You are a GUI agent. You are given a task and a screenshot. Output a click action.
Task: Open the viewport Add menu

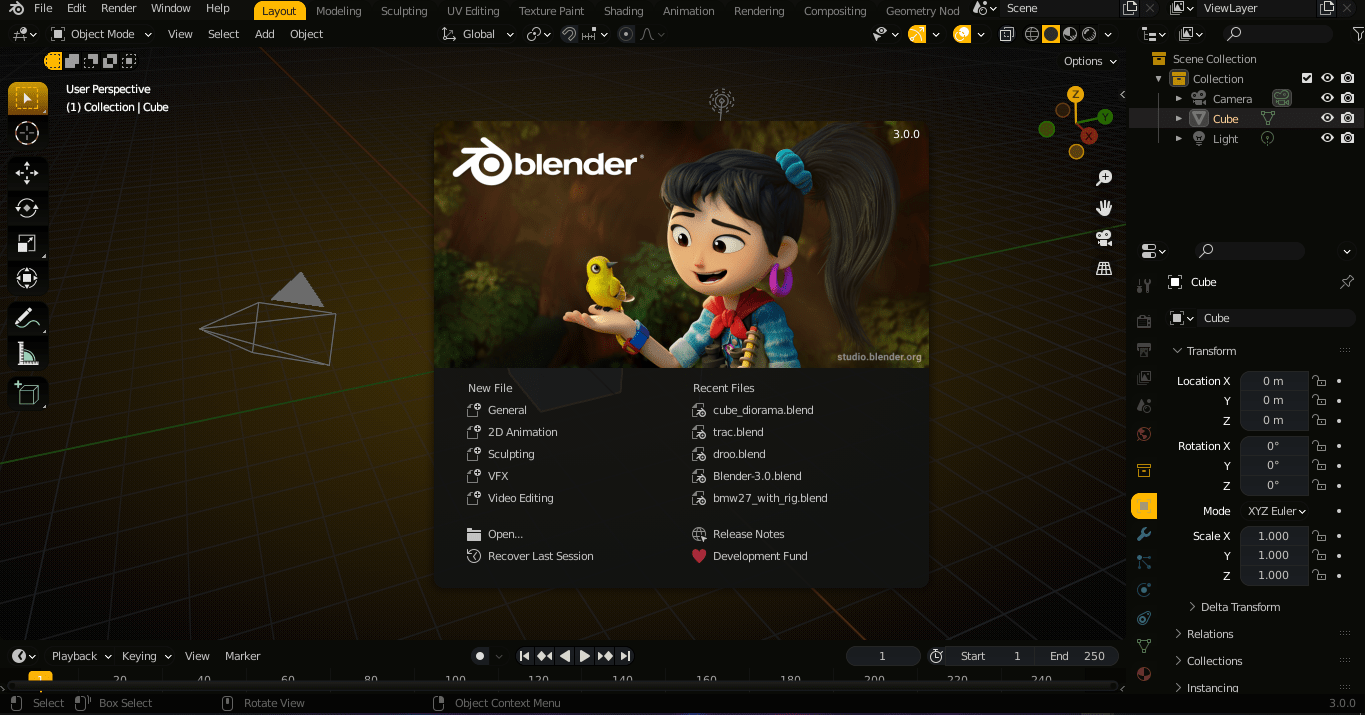coord(264,34)
